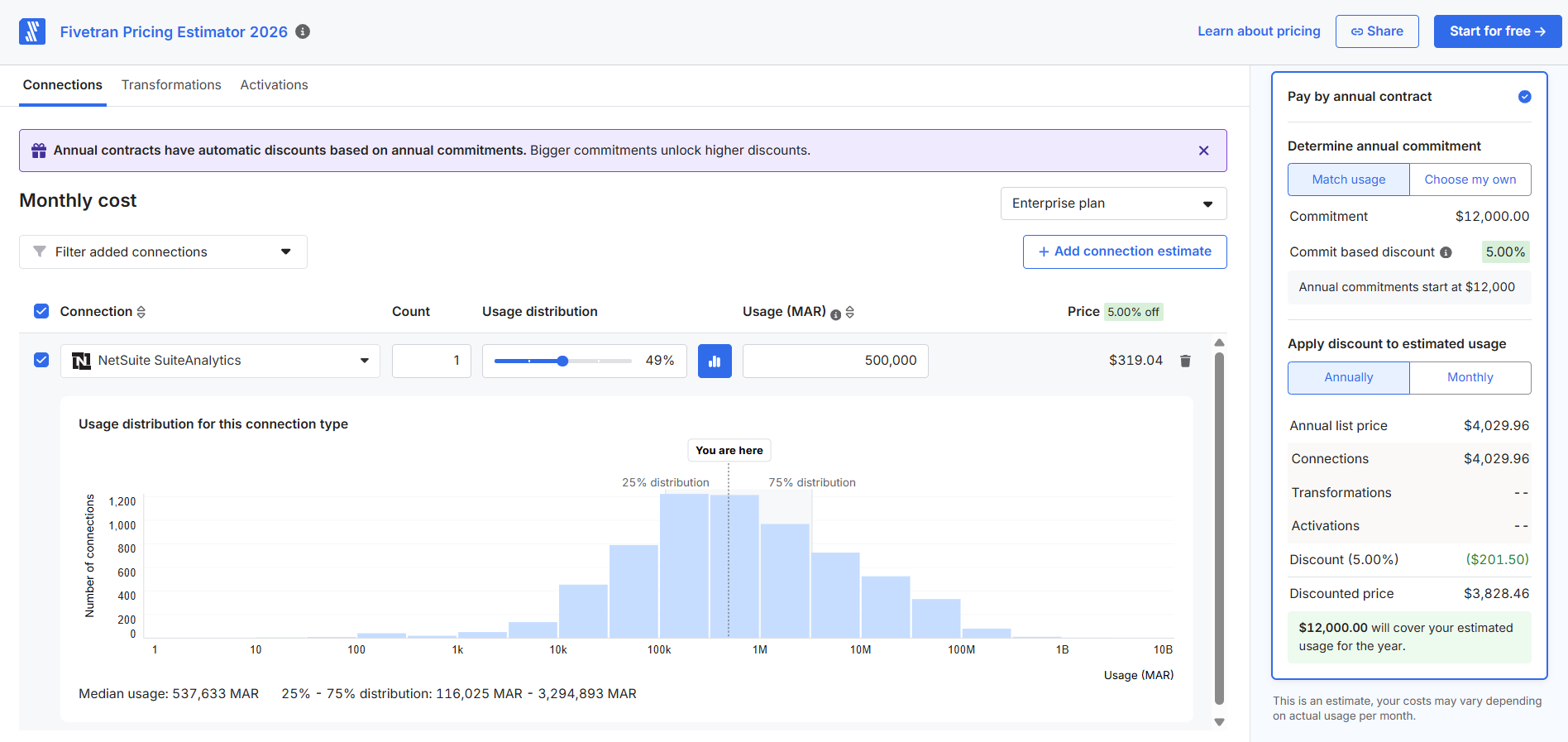Click Add connection estimate button
This screenshot has width=1568, height=742.
[1125, 251]
